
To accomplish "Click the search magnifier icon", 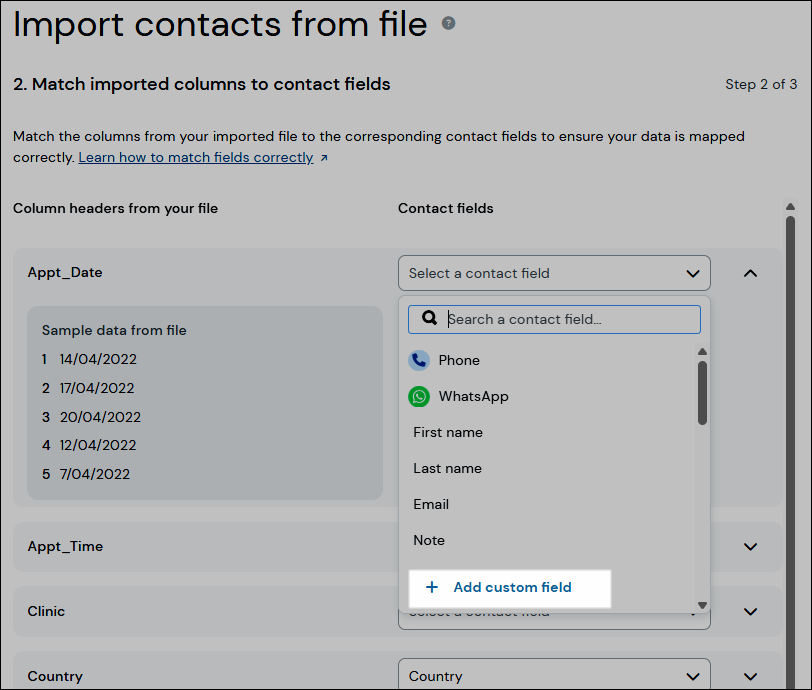I will (x=429, y=318).
